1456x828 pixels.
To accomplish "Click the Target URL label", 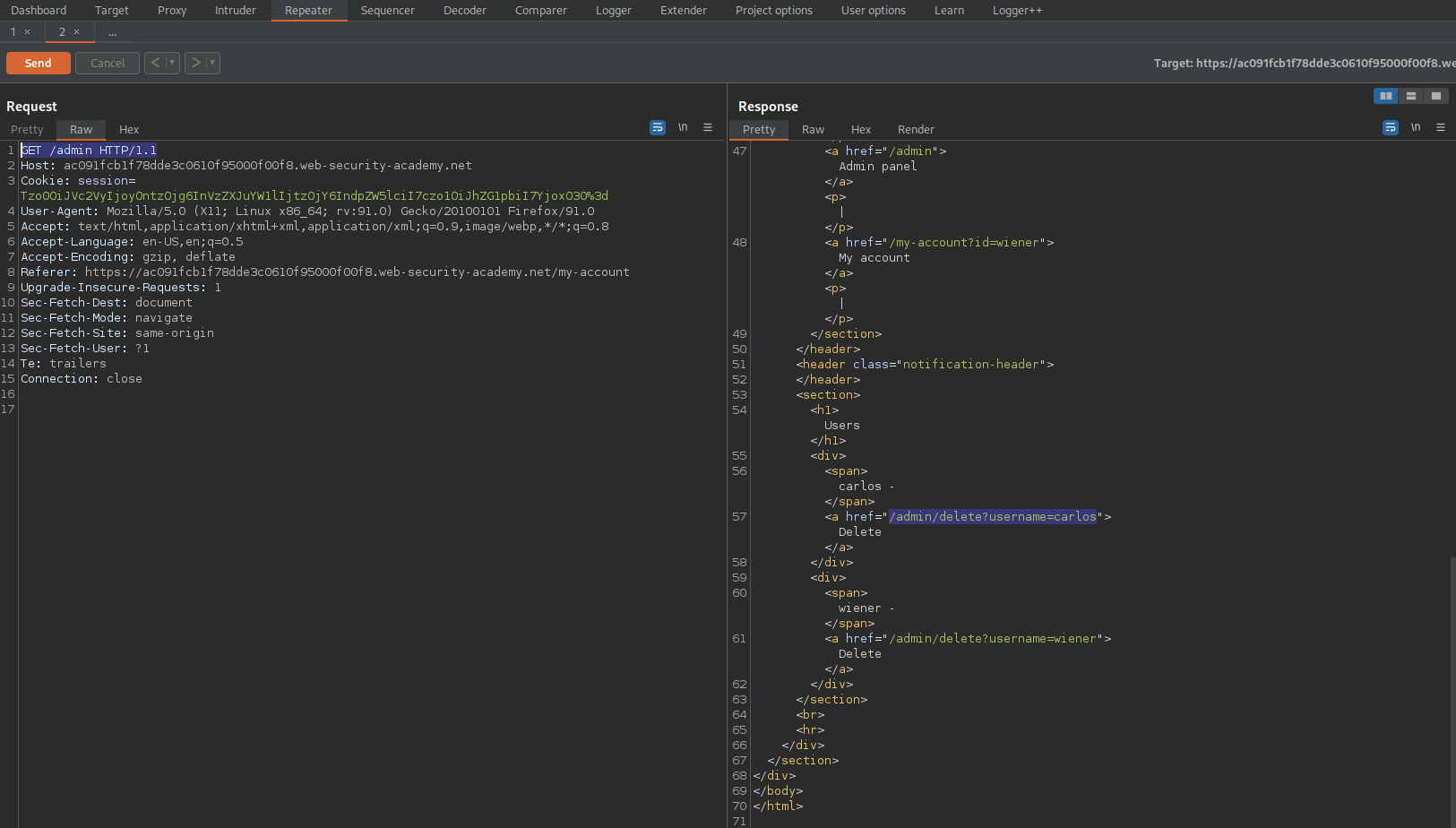I will [1305, 64].
